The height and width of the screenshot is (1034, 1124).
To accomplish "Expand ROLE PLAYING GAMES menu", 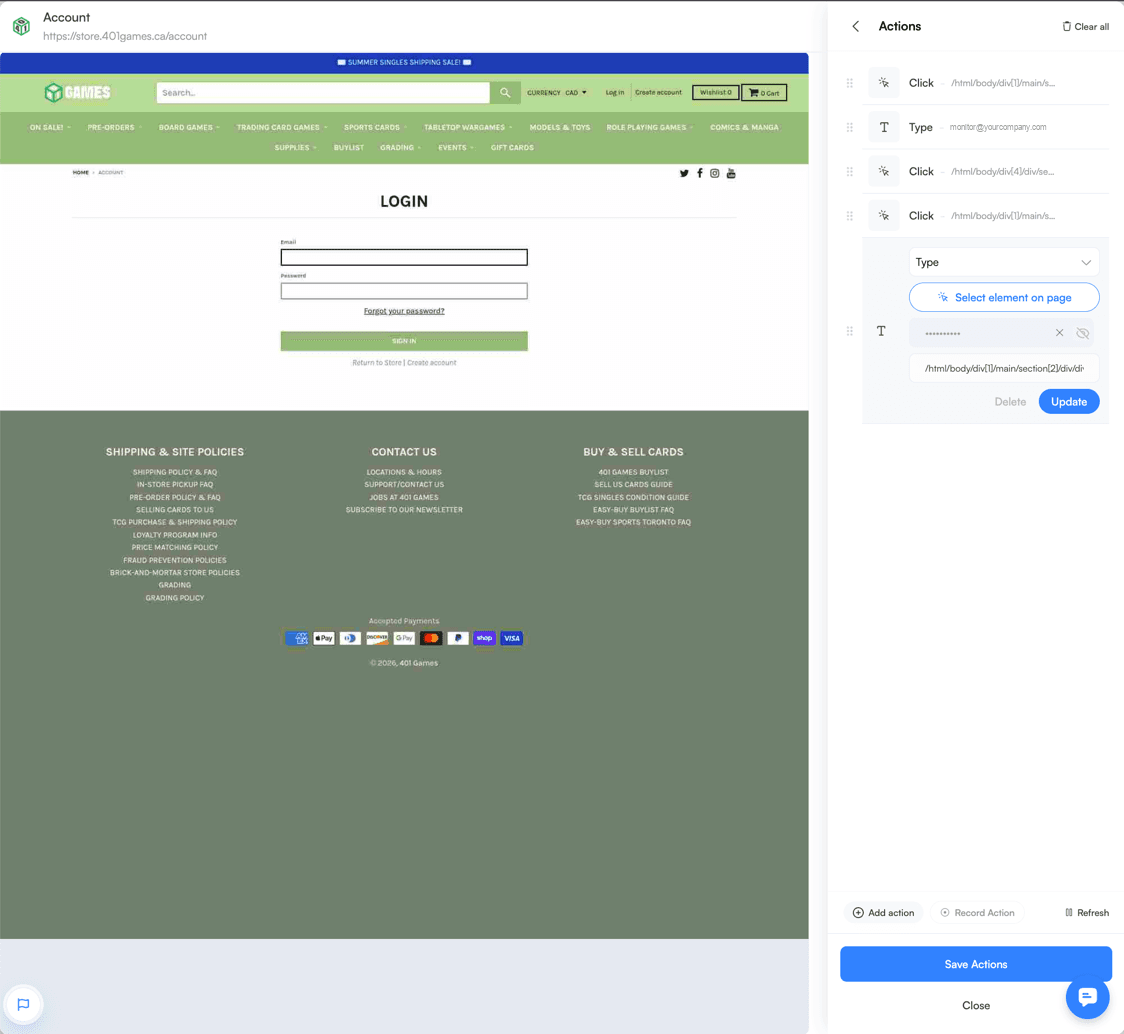I will tap(649, 128).
